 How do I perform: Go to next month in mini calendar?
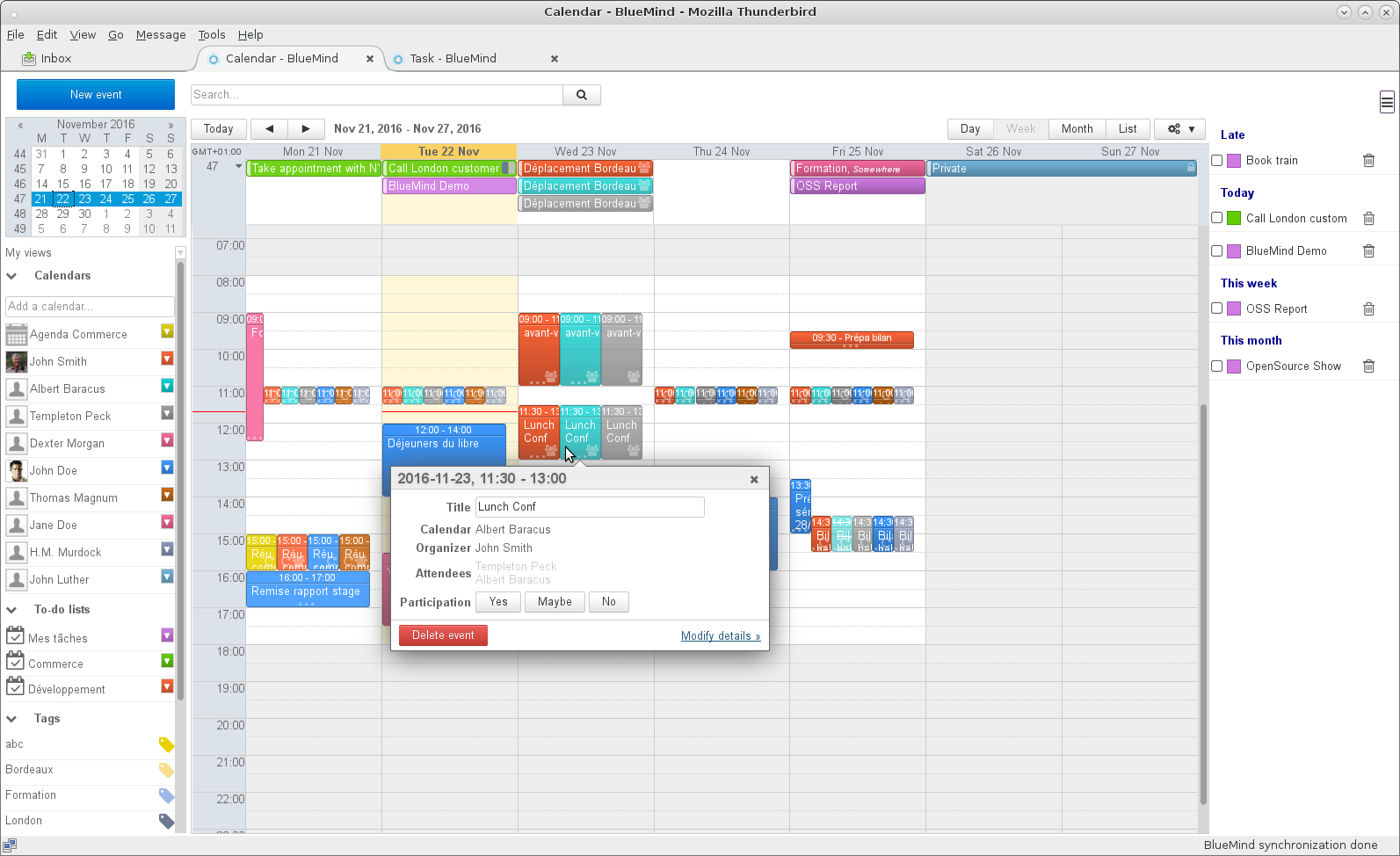pos(170,125)
